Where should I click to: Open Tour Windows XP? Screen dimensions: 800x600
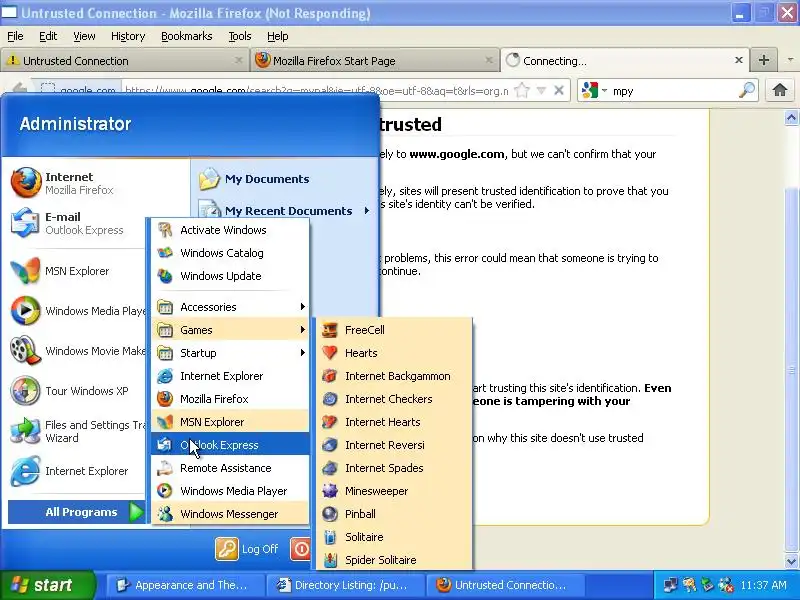tap(77, 391)
